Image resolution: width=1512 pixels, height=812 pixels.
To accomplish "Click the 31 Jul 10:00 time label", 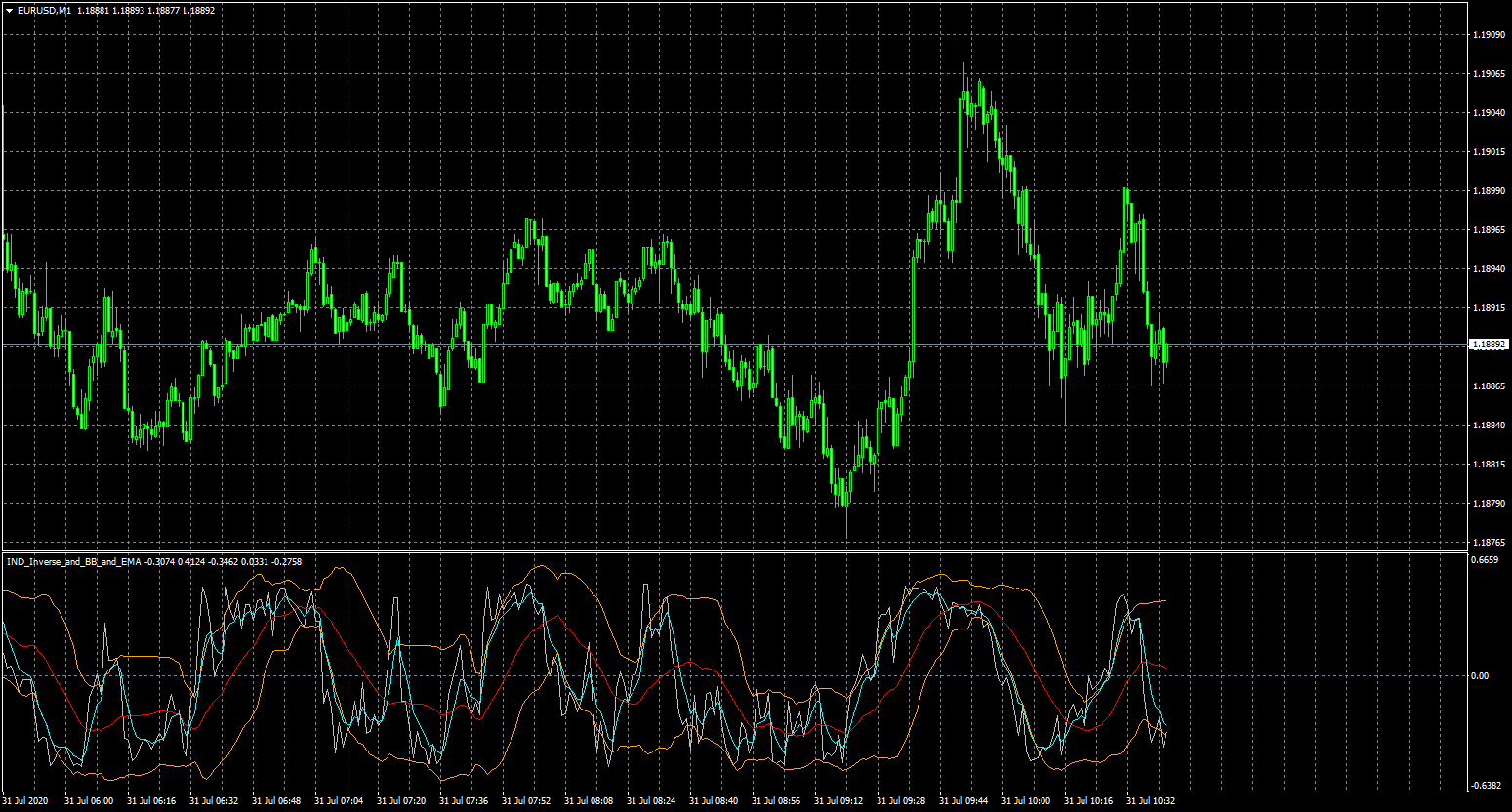I will click(x=1026, y=801).
